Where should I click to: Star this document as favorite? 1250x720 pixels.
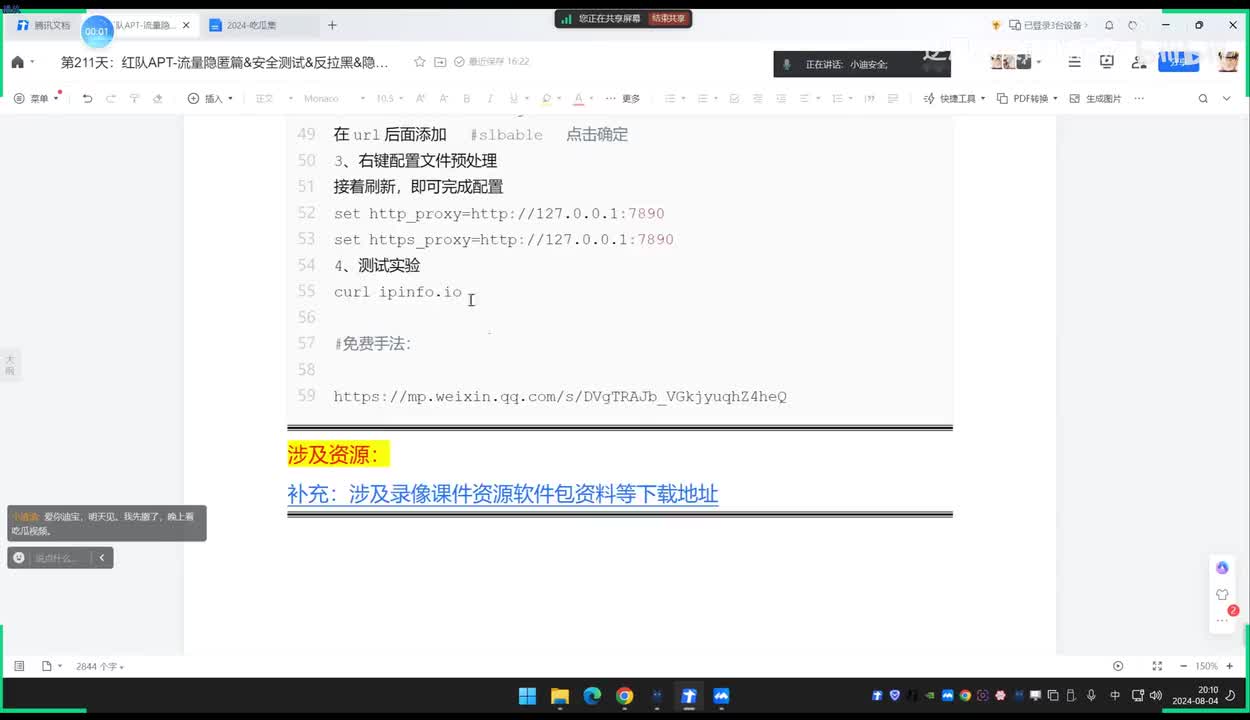420,62
